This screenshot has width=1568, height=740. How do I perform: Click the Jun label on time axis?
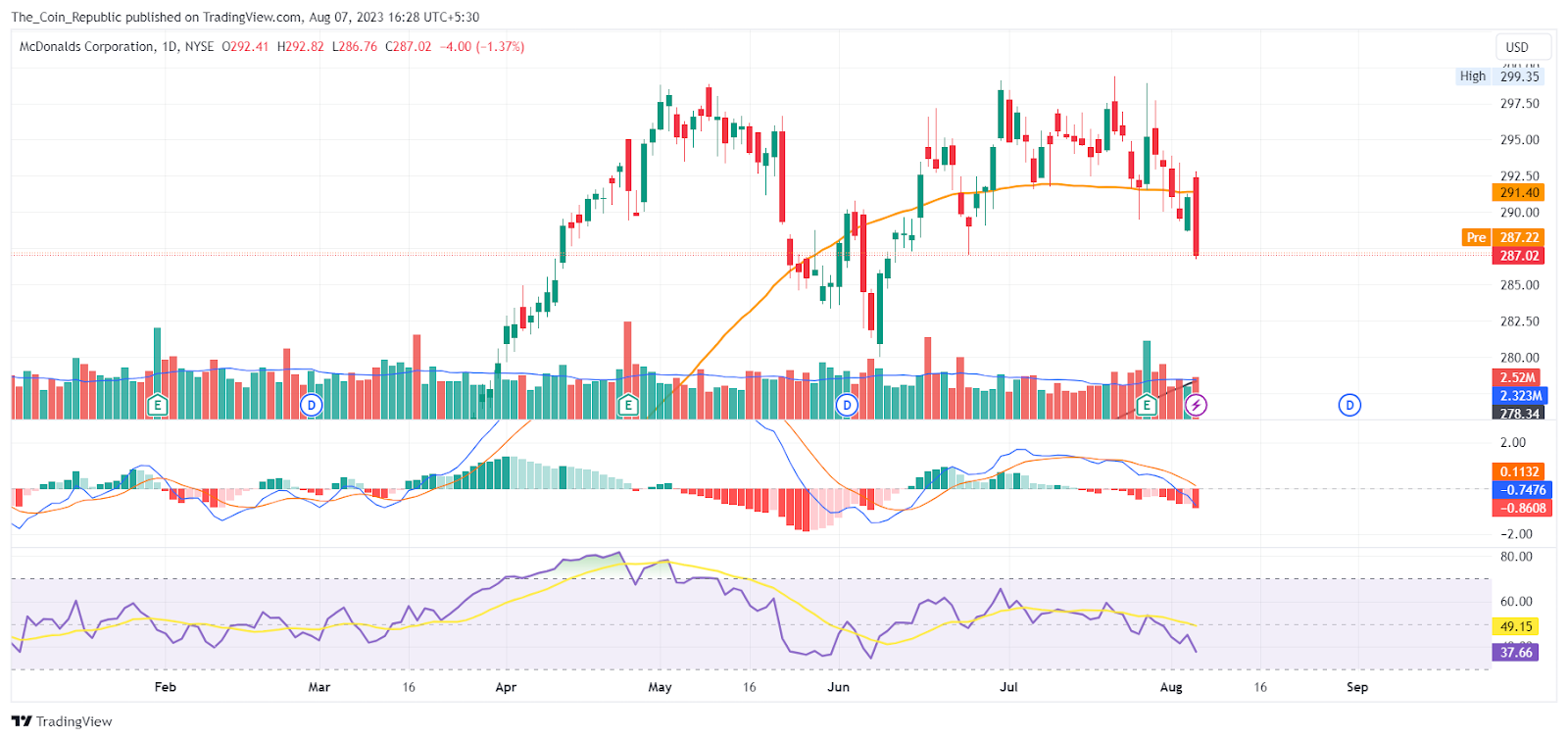839,687
